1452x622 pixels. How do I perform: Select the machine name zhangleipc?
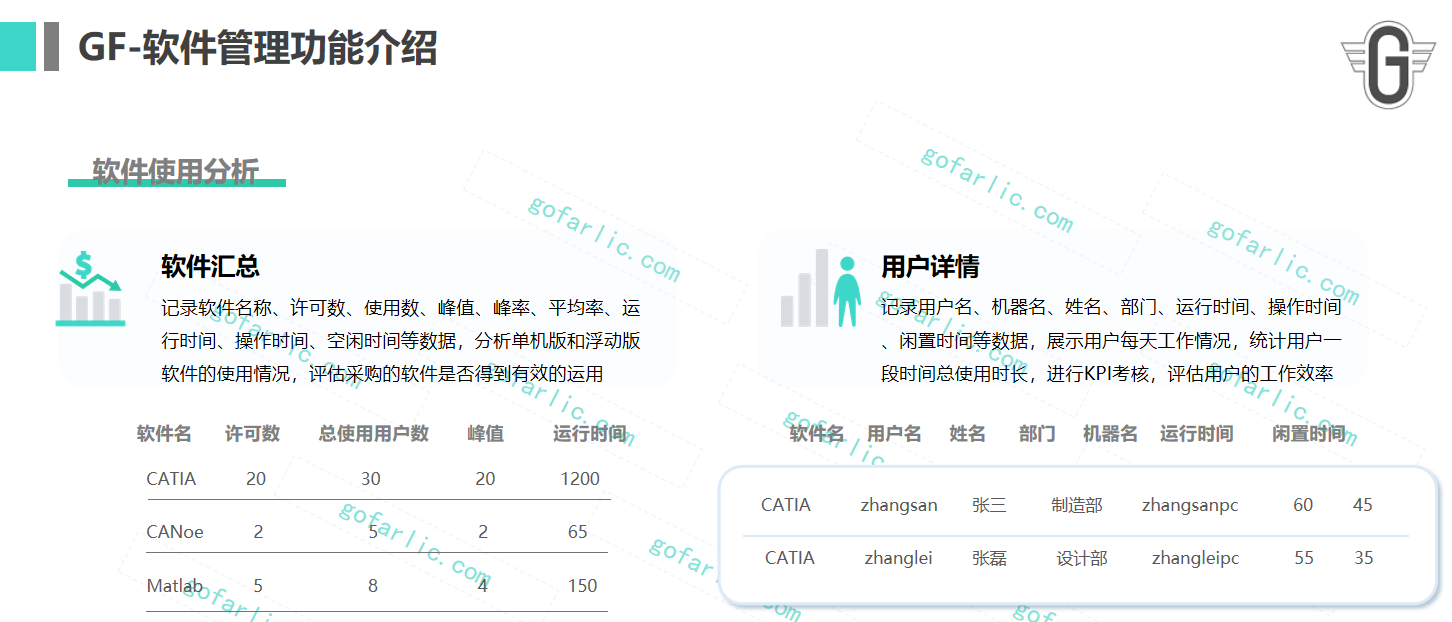click(x=1195, y=559)
